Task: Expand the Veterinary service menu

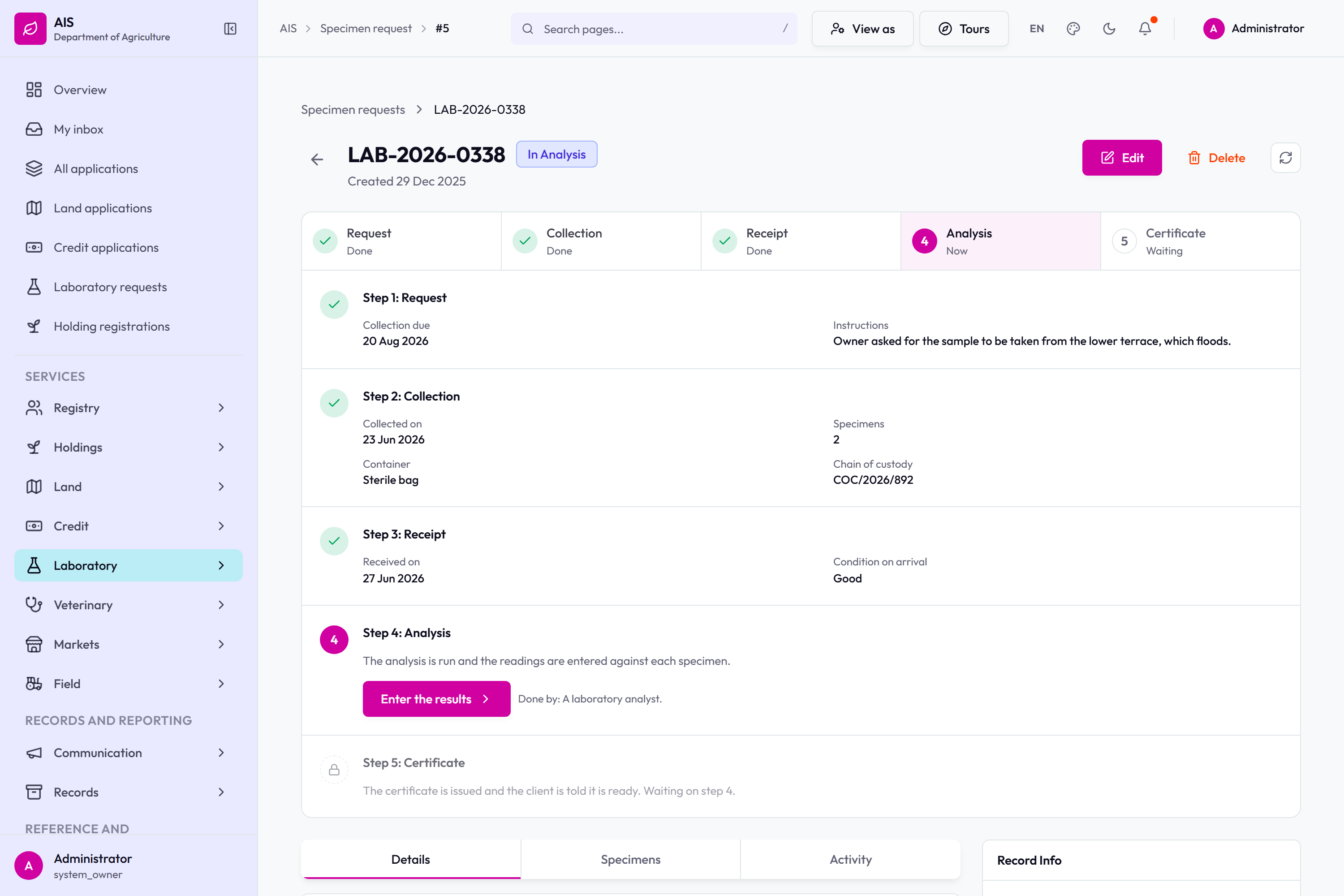Action: [129, 605]
